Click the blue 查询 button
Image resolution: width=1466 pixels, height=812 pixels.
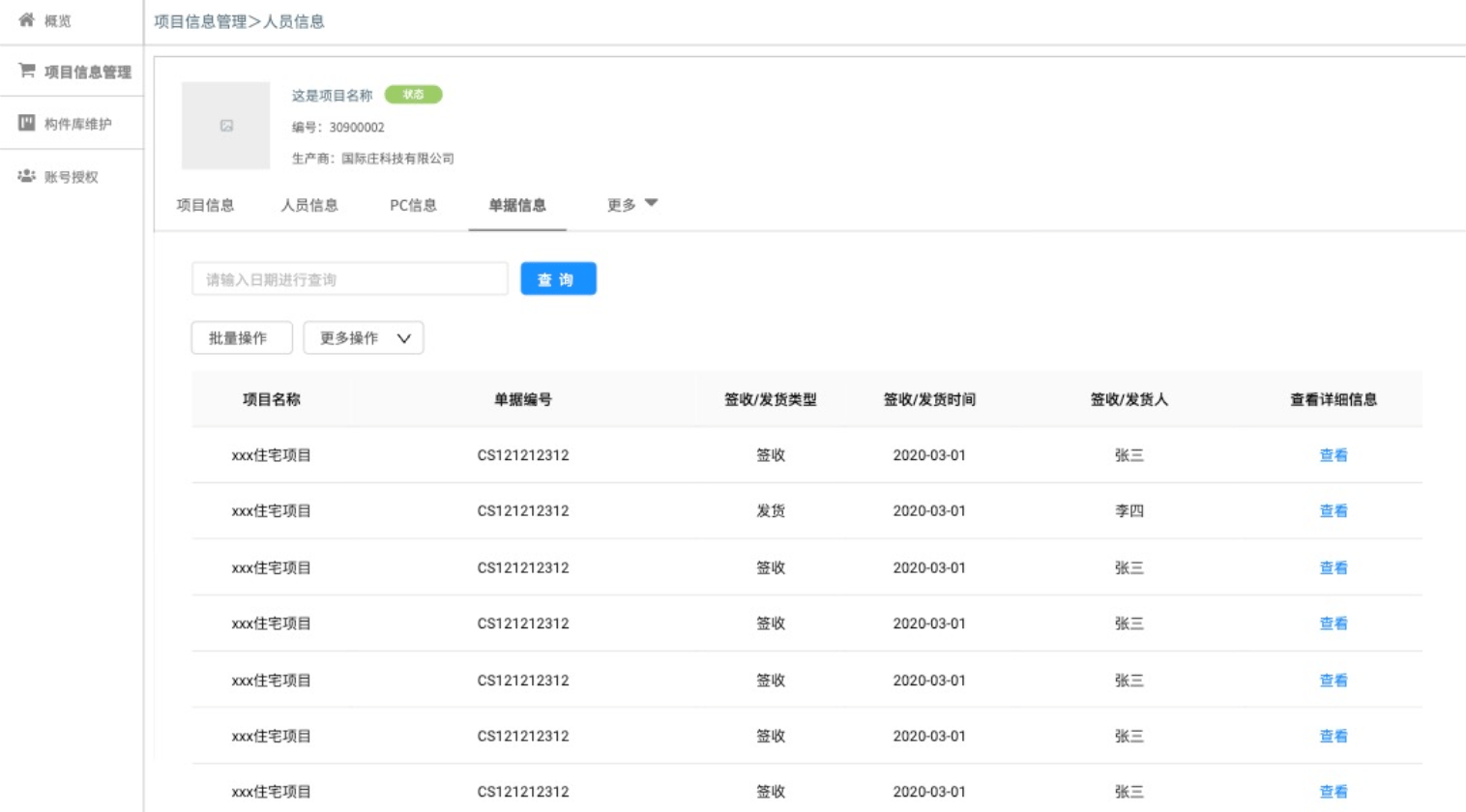(558, 279)
